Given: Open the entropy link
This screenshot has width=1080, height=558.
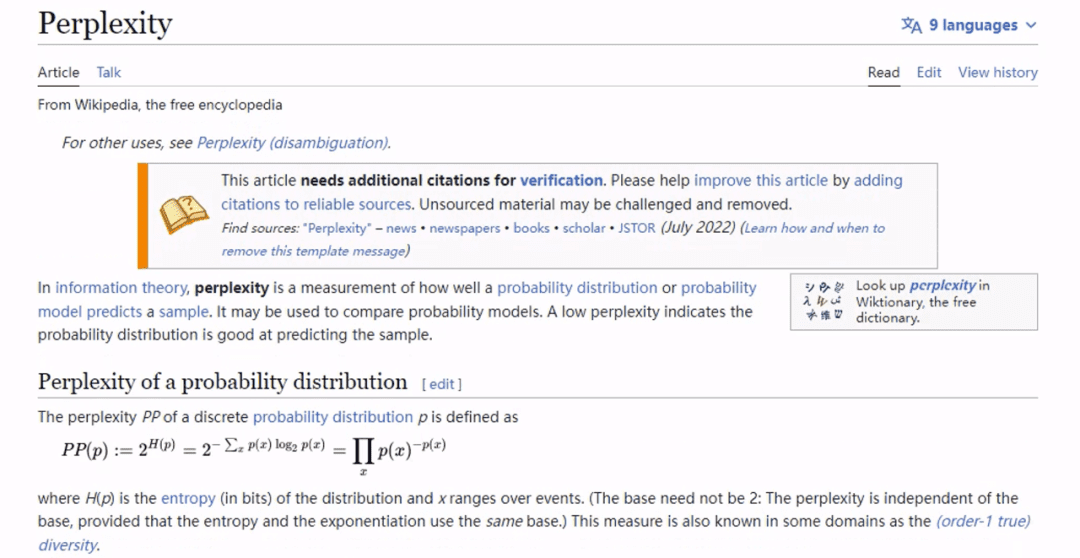Looking at the screenshot, I should 188,498.
